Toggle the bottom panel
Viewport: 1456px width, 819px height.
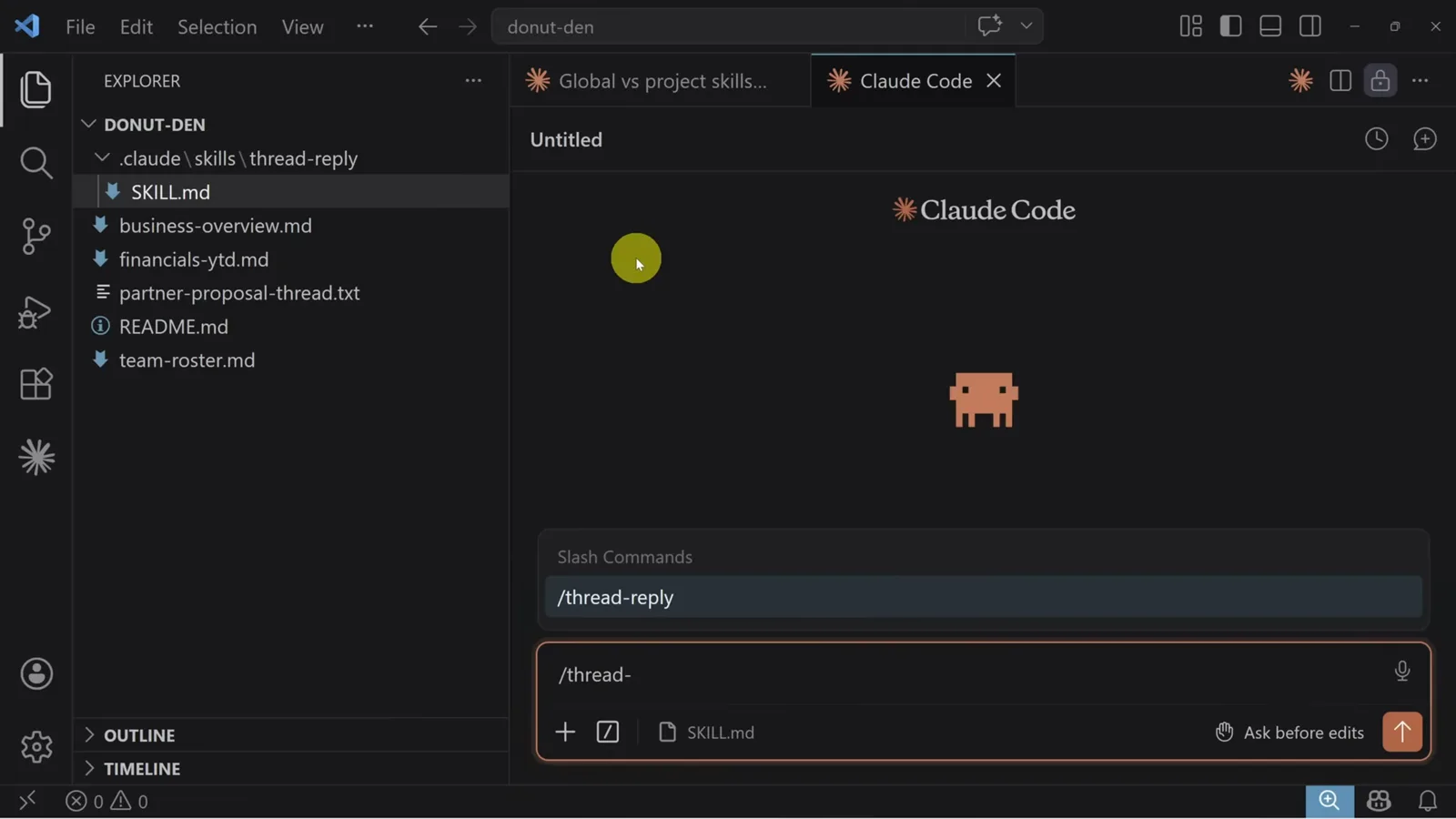[1270, 26]
